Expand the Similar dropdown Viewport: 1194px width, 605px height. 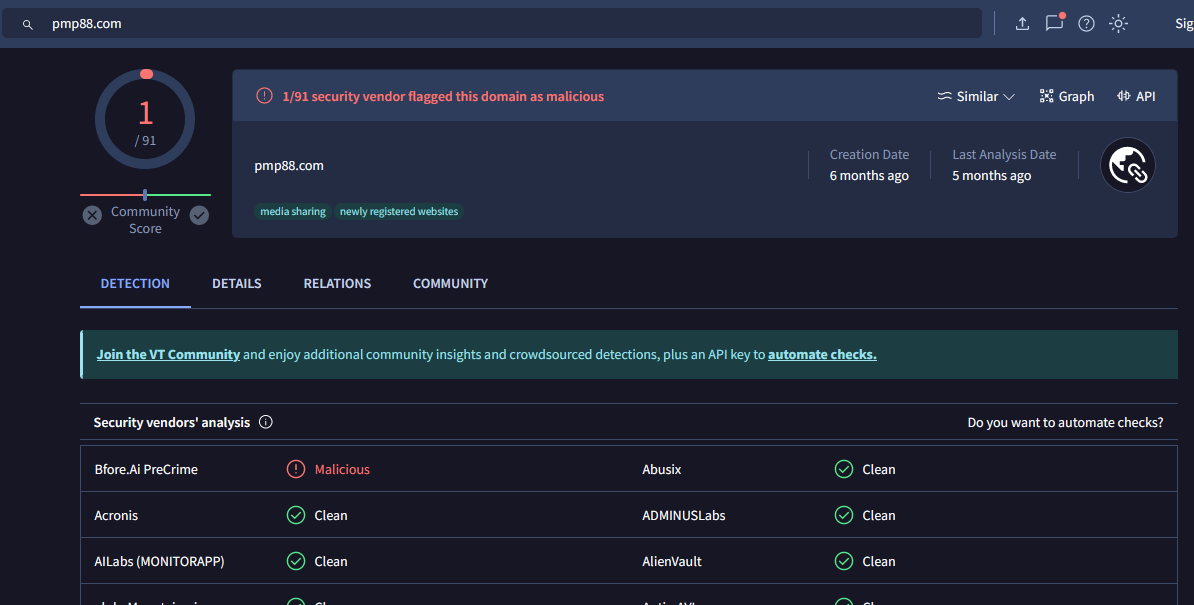[x=976, y=97]
